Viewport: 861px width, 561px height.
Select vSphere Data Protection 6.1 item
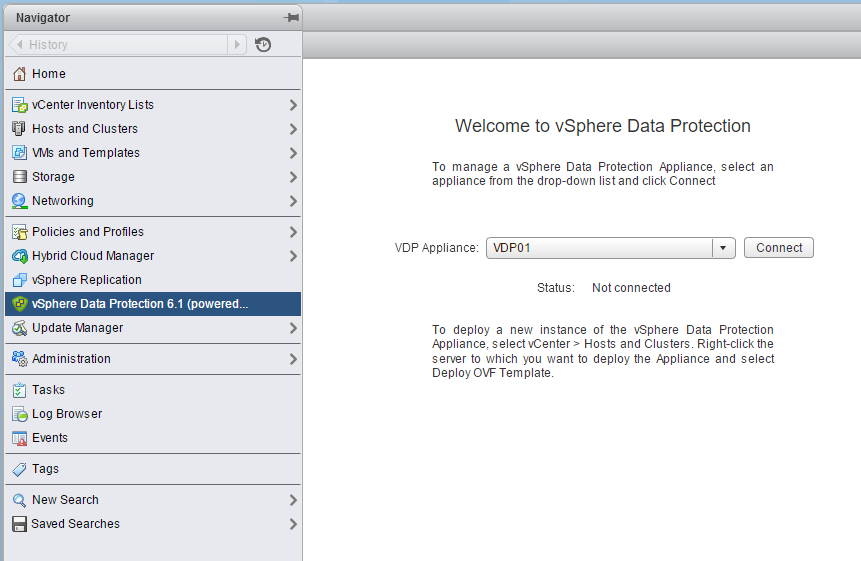[140, 304]
